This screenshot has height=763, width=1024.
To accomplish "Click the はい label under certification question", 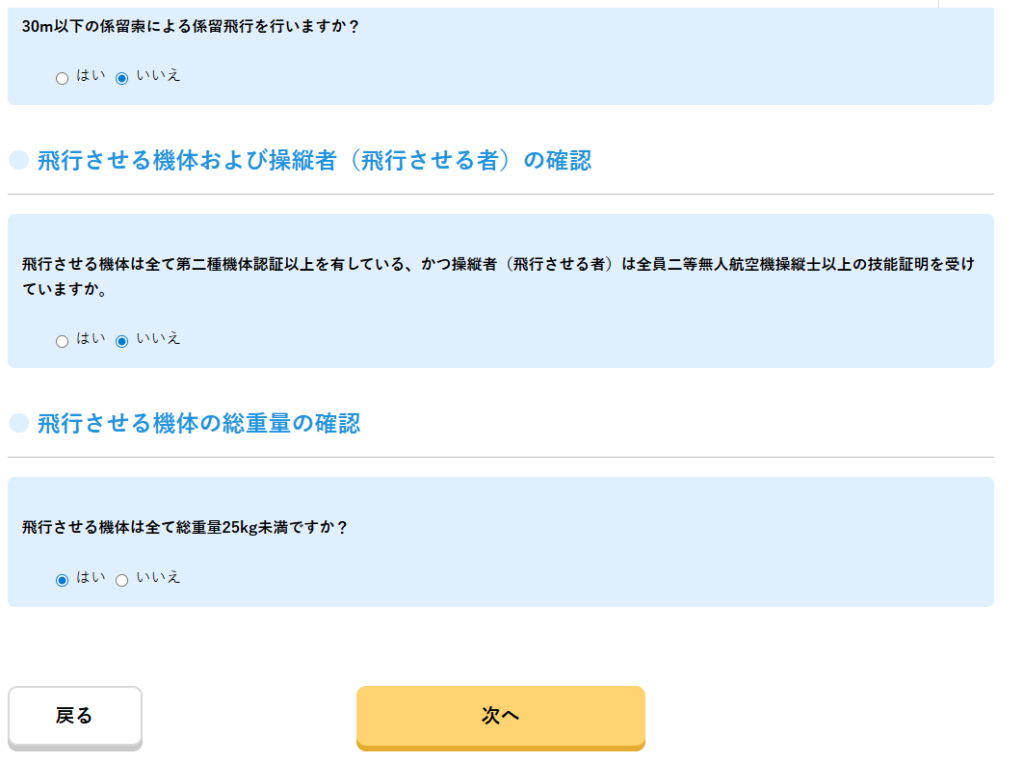I will click(91, 339).
